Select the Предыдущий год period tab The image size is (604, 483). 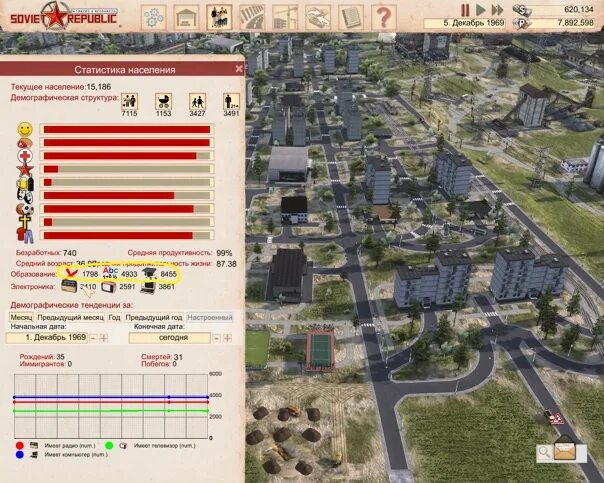click(154, 317)
